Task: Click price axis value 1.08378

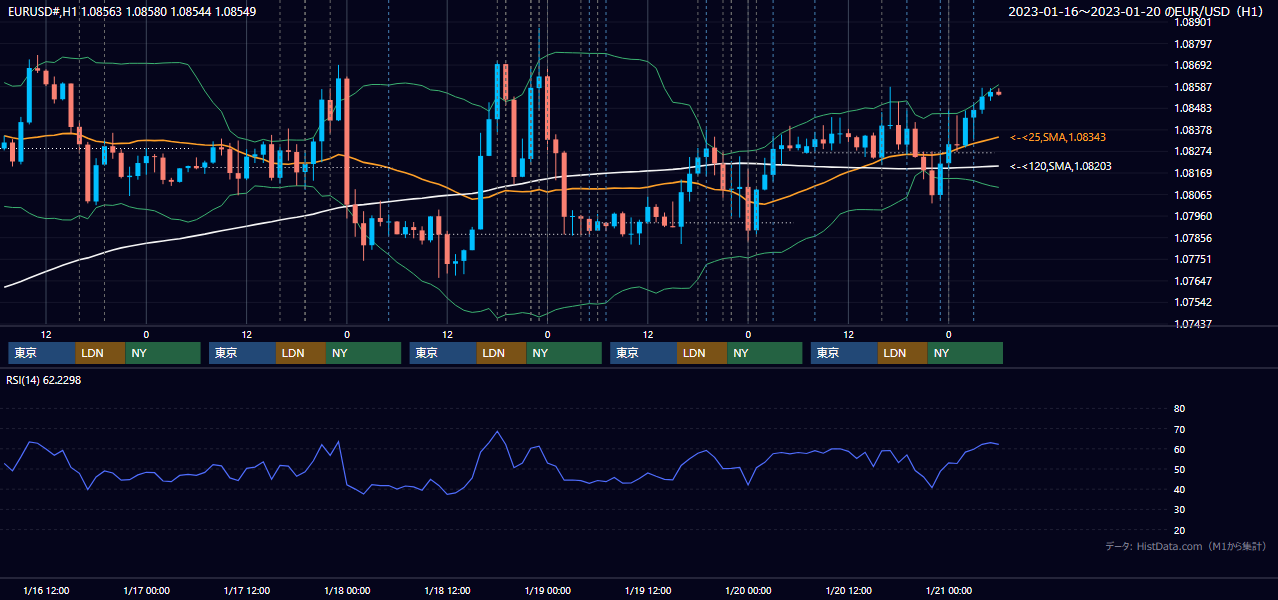Action: [1192, 130]
